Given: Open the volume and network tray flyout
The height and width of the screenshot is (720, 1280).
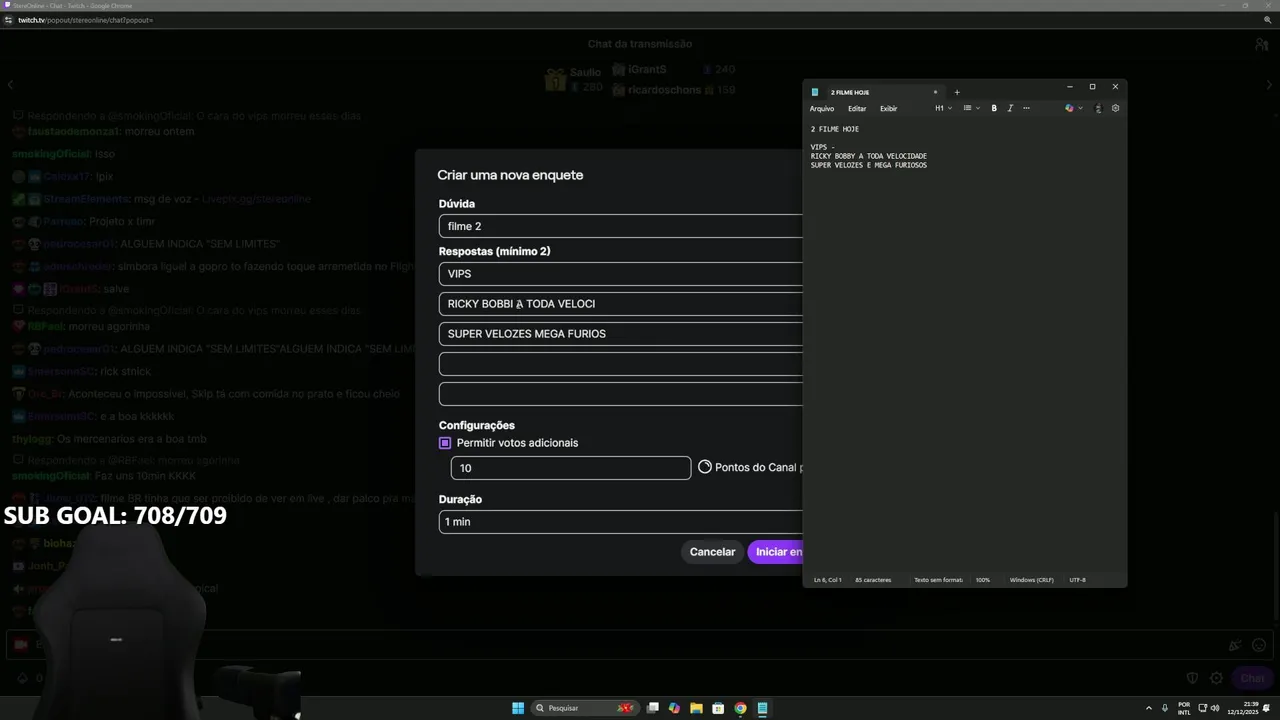Looking at the screenshot, I should [x=1209, y=708].
